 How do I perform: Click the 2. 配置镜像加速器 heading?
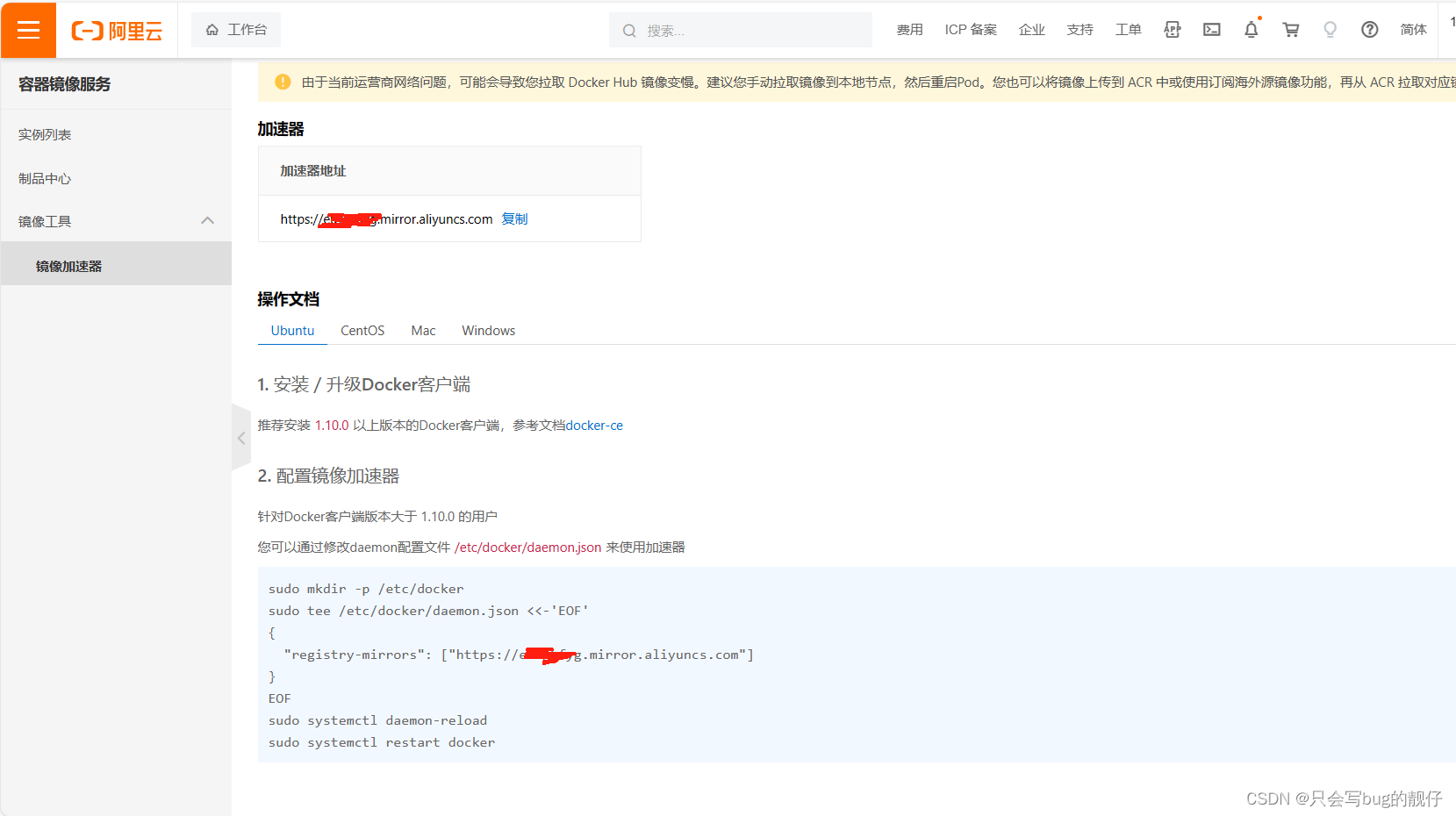pyautogui.click(x=328, y=476)
